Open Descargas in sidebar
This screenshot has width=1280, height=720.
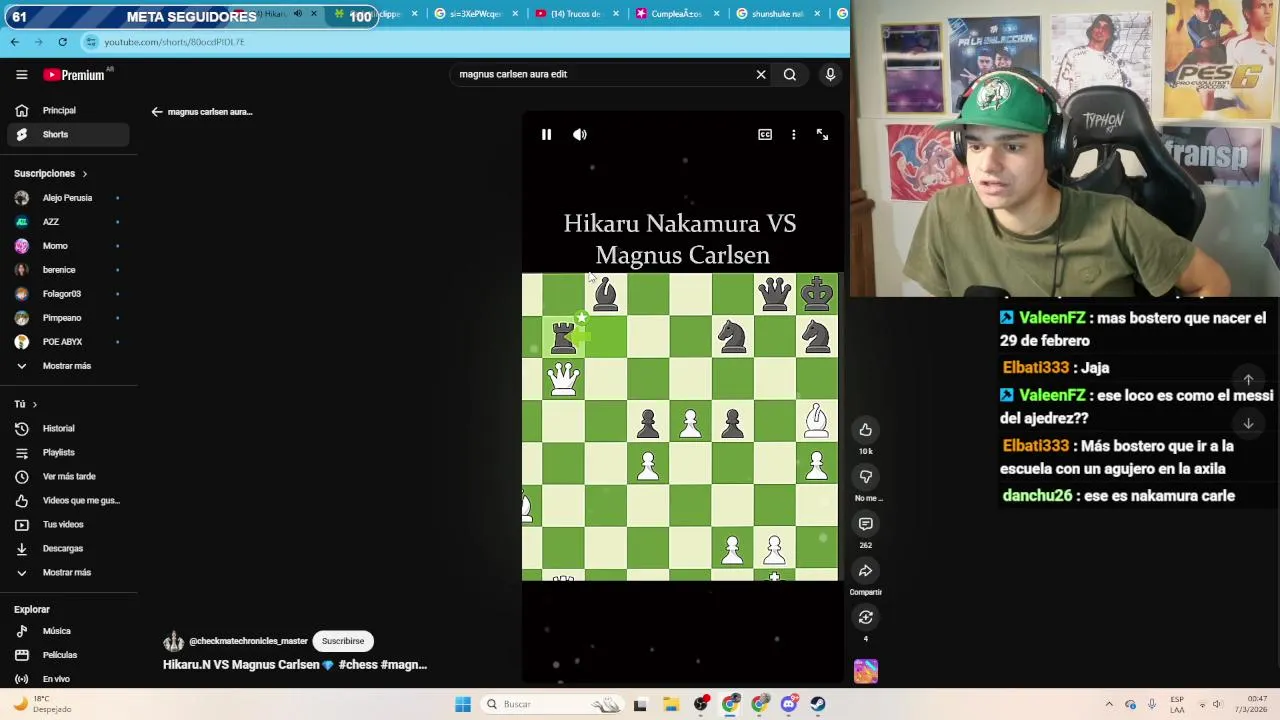coord(68,548)
